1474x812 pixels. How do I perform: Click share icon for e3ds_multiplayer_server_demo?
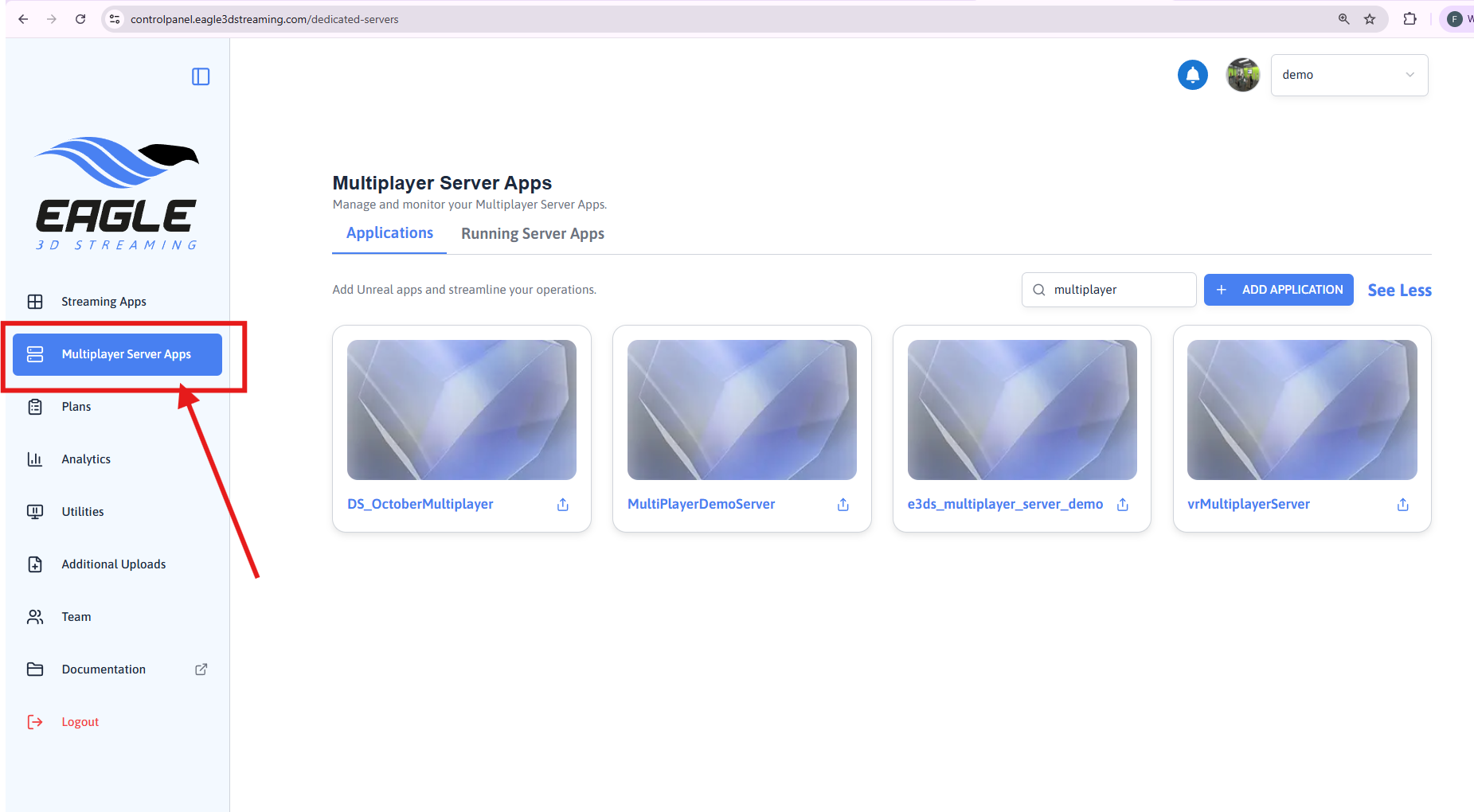click(x=1123, y=505)
